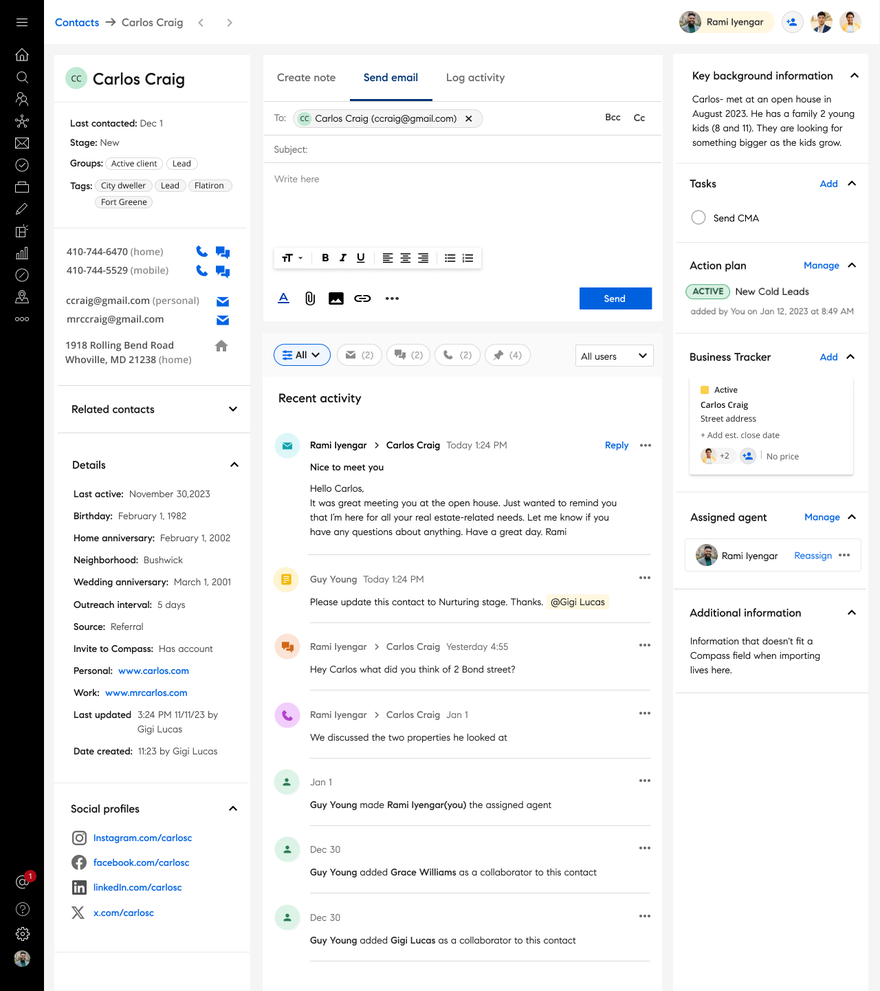This screenshot has height=991, width=880.
Task: Go to Home icon in sidebar
Action: 22,55
